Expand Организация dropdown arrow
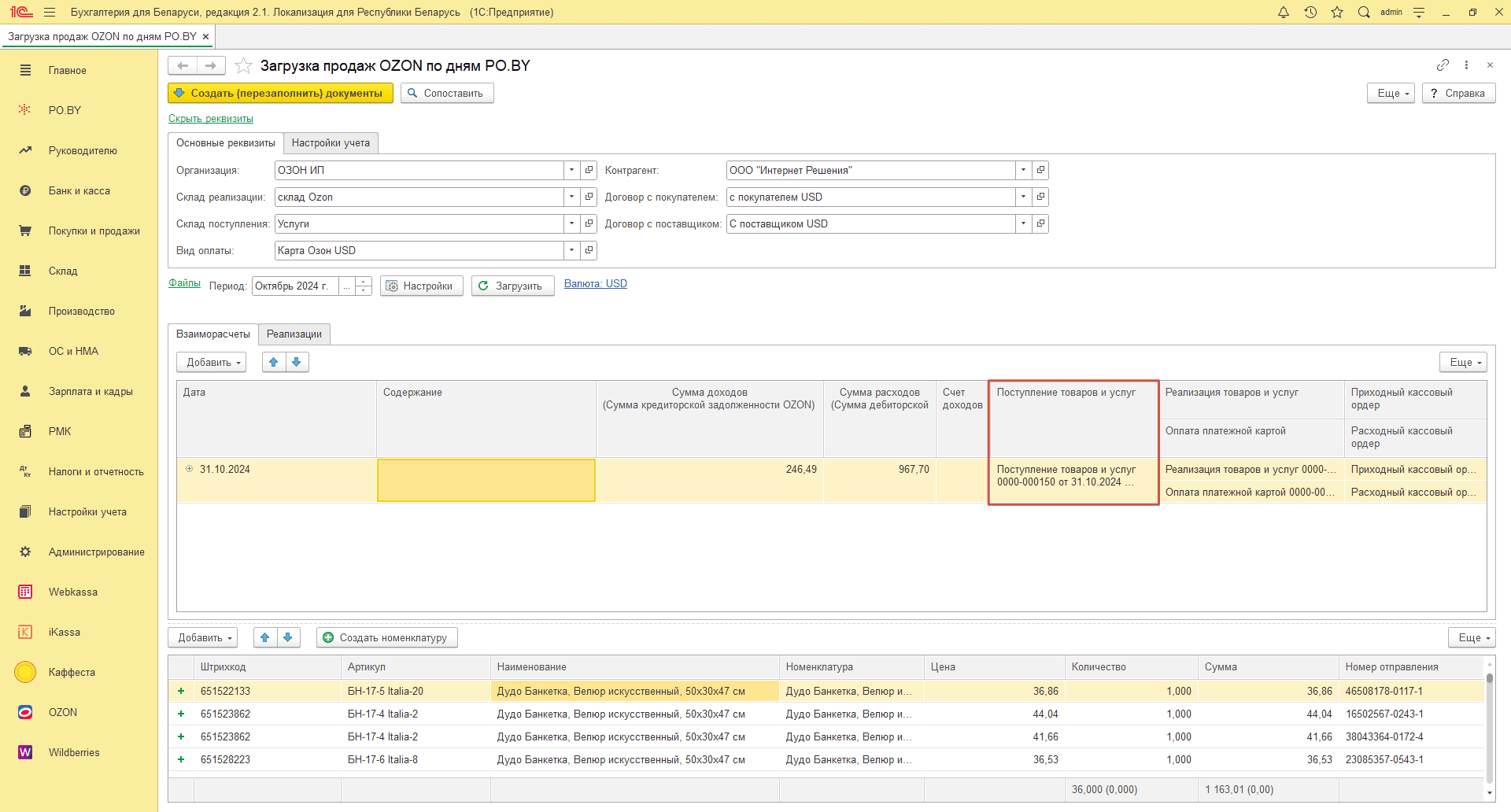 tap(571, 170)
